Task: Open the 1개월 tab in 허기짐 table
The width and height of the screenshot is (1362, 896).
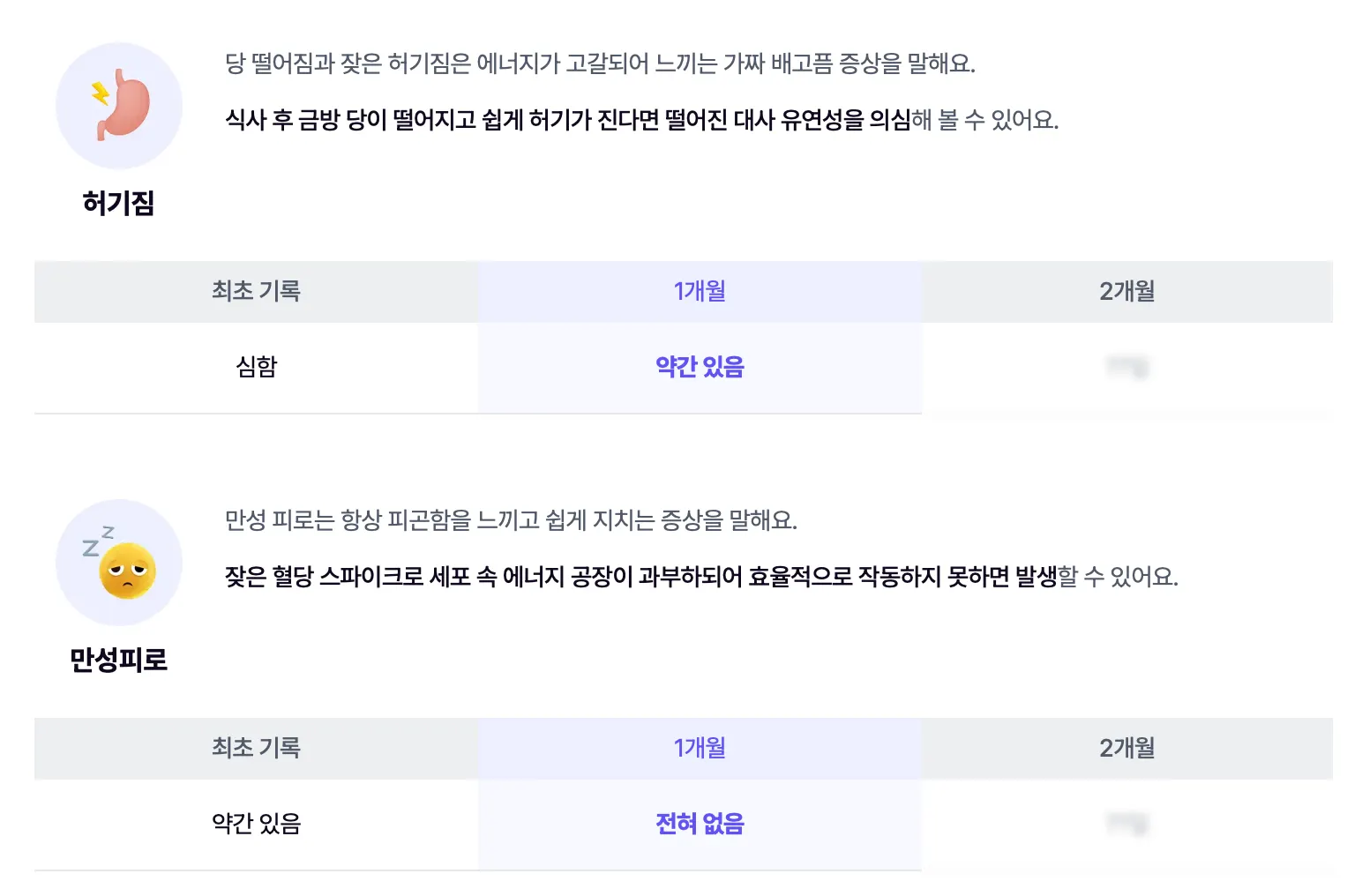Action: pyautogui.click(x=700, y=291)
